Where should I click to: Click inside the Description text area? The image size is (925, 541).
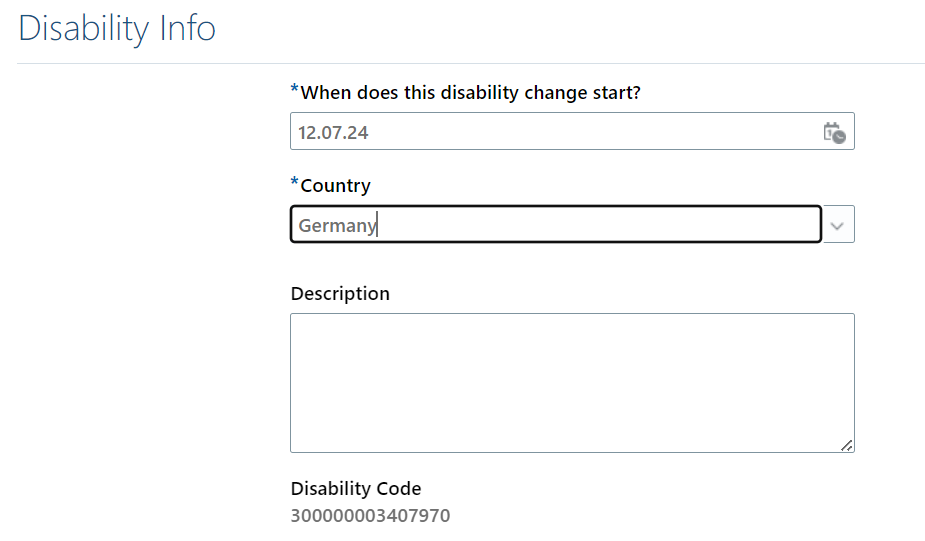(572, 383)
